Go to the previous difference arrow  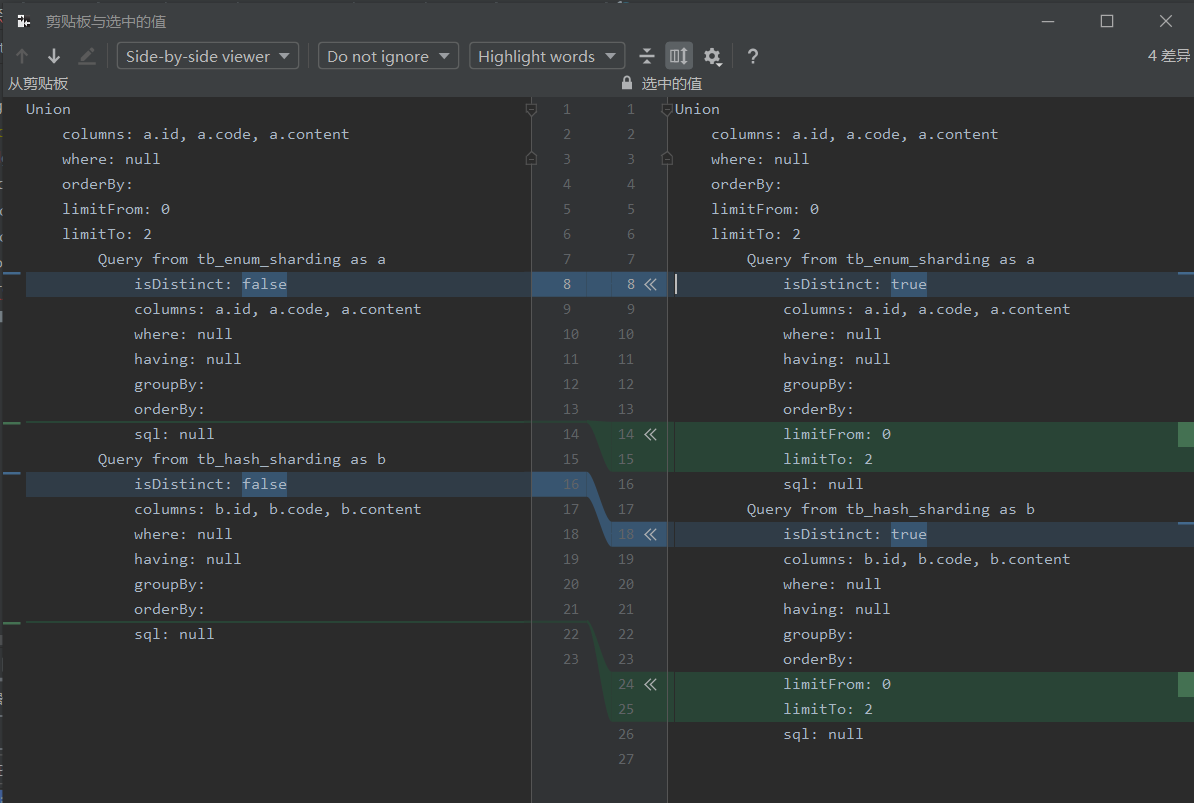coord(22,56)
